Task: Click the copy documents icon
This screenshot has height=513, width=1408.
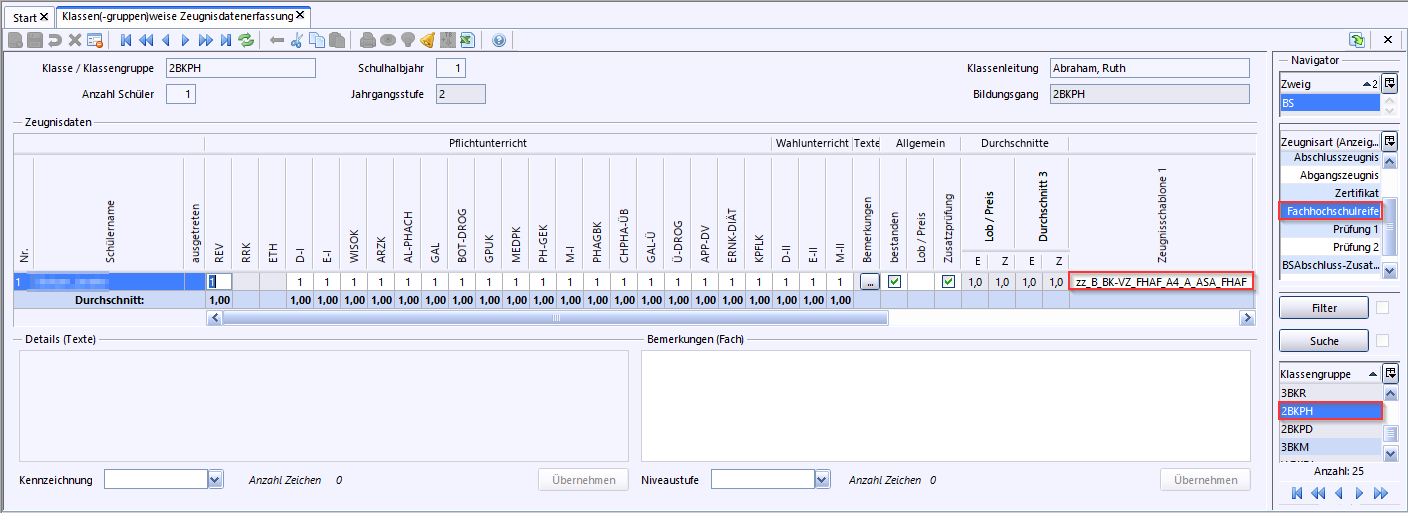Action: [x=317, y=40]
